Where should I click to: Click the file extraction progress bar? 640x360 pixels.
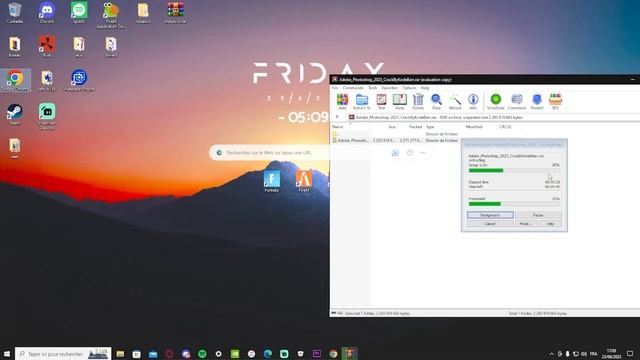[514, 170]
